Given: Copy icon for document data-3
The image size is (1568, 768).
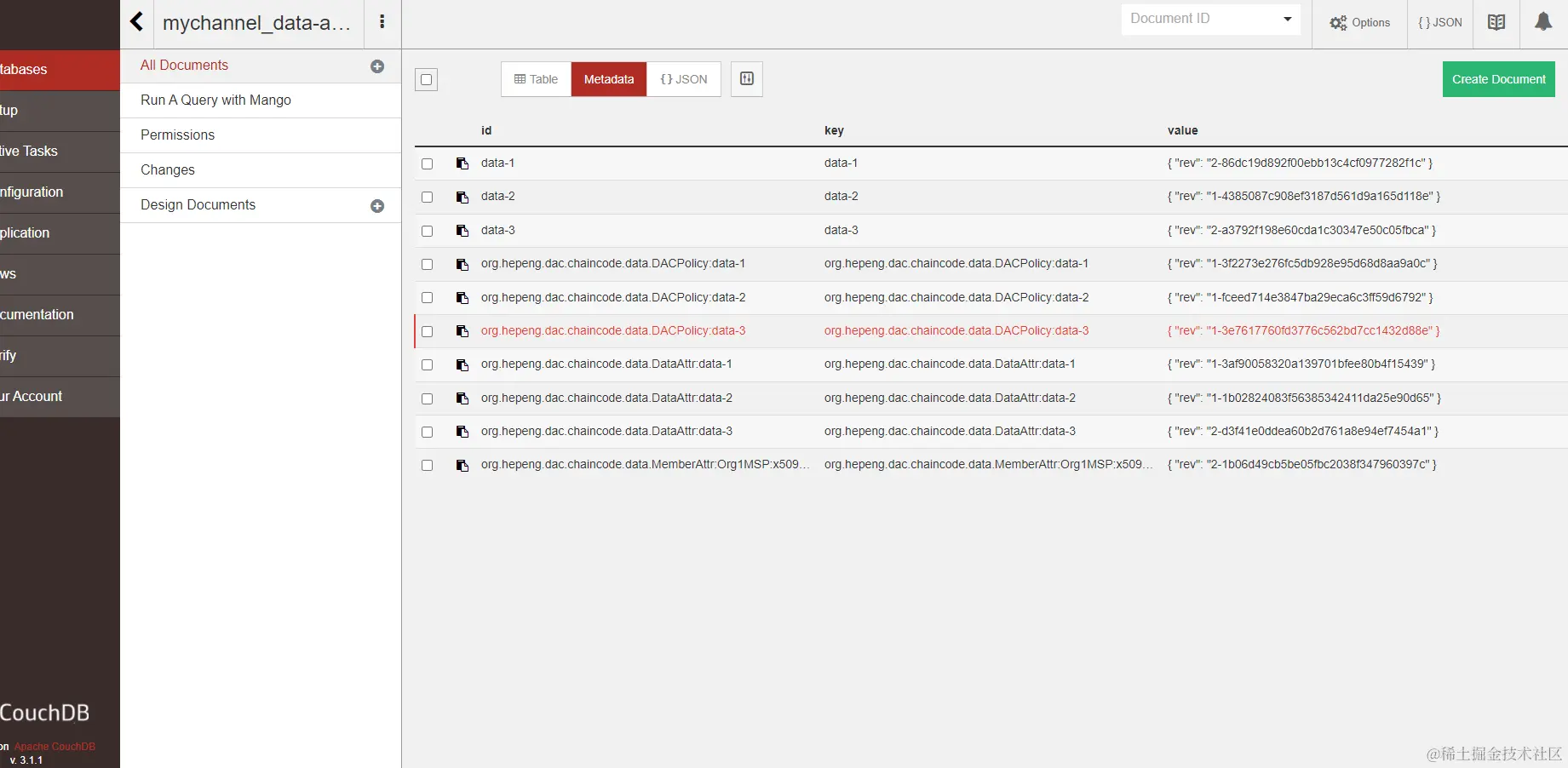Looking at the screenshot, I should point(462,231).
